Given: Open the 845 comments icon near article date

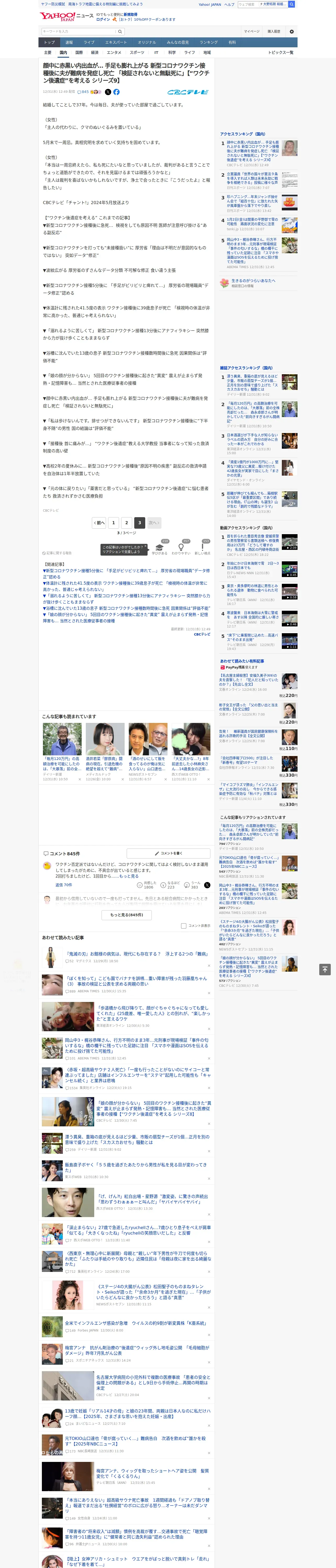Looking at the screenshot, I should point(83,92).
